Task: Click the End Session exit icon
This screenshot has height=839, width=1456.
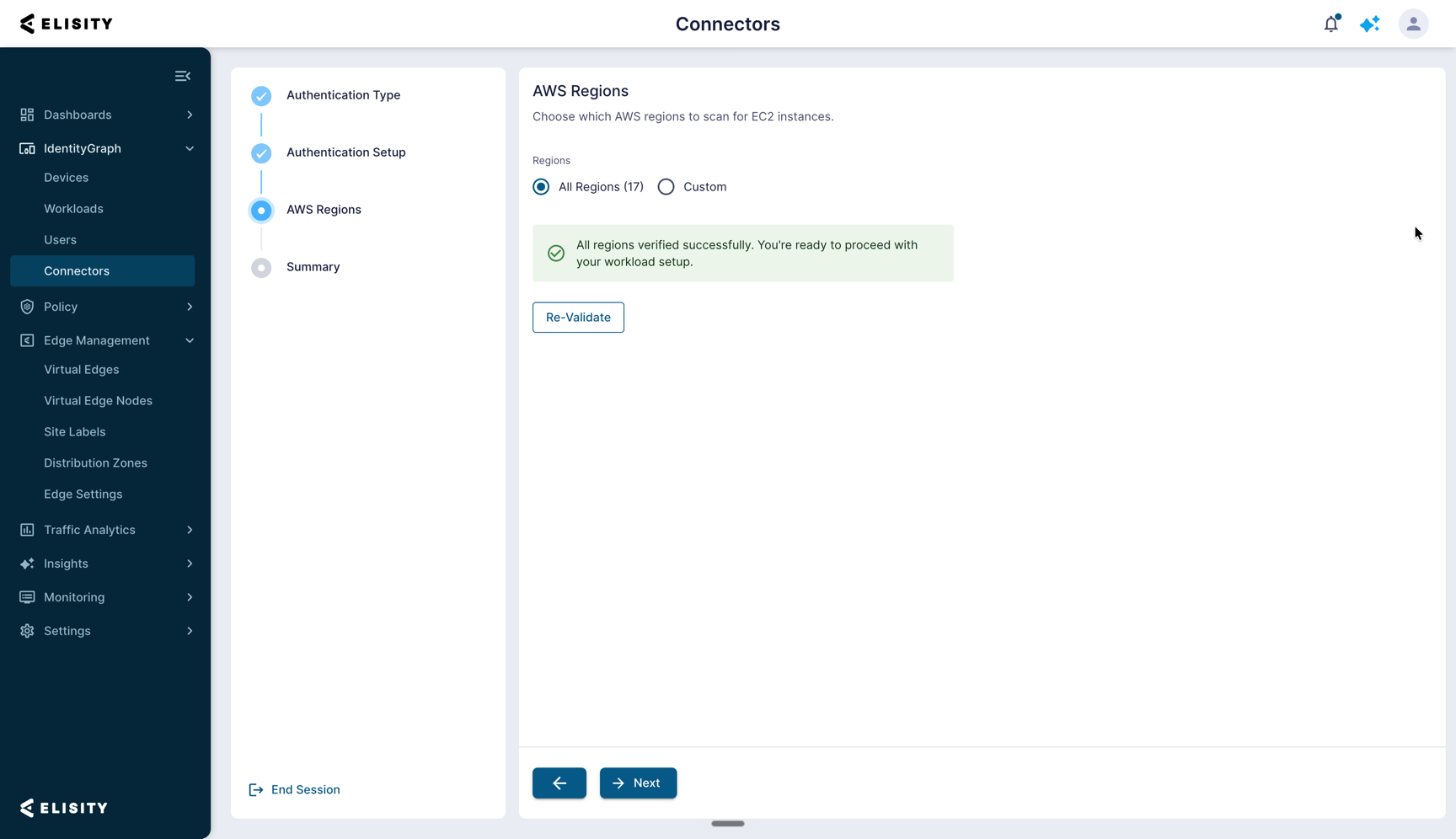Action: (256, 789)
